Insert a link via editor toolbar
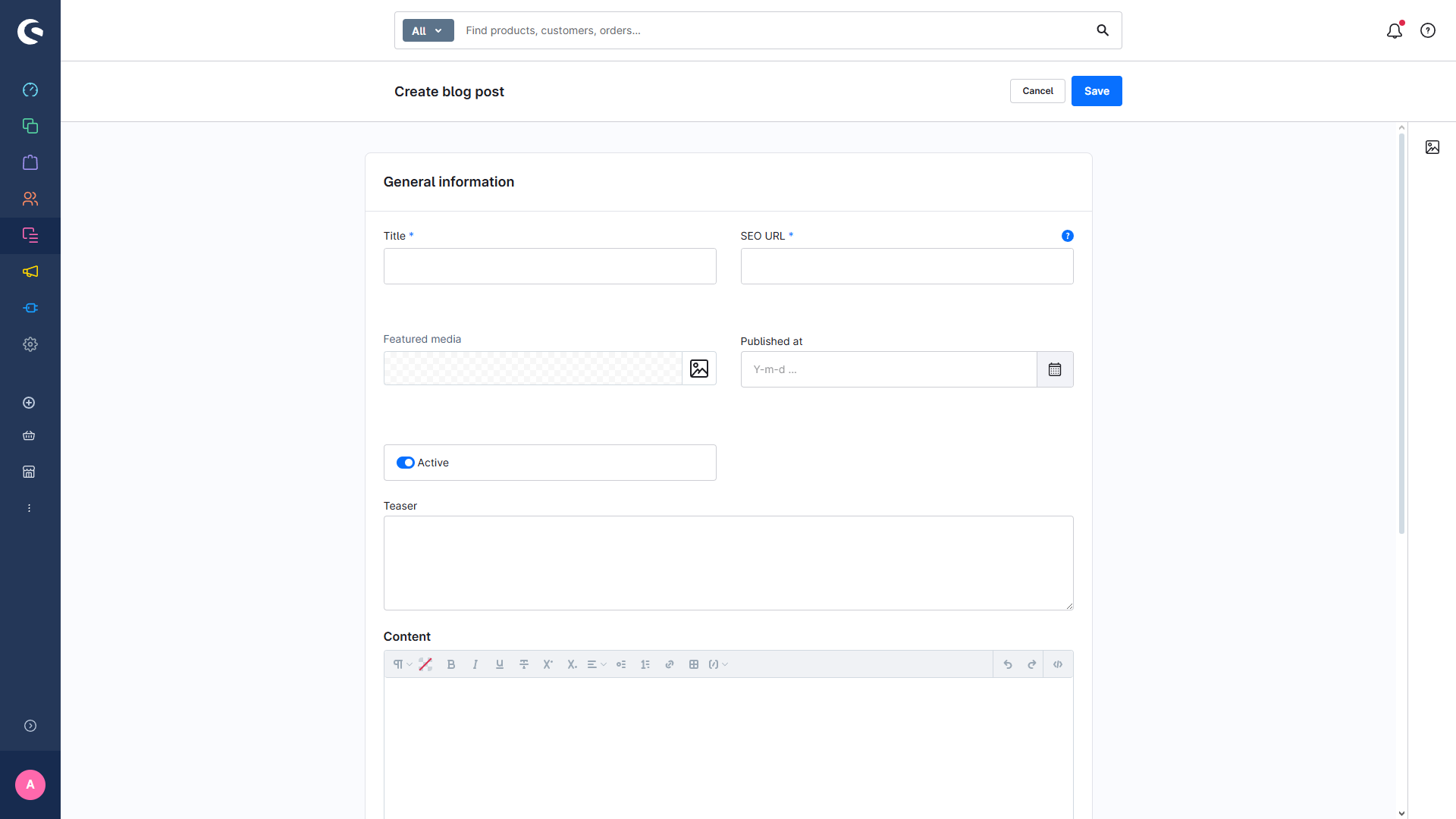This screenshot has height=819, width=1456. [670, 664]
